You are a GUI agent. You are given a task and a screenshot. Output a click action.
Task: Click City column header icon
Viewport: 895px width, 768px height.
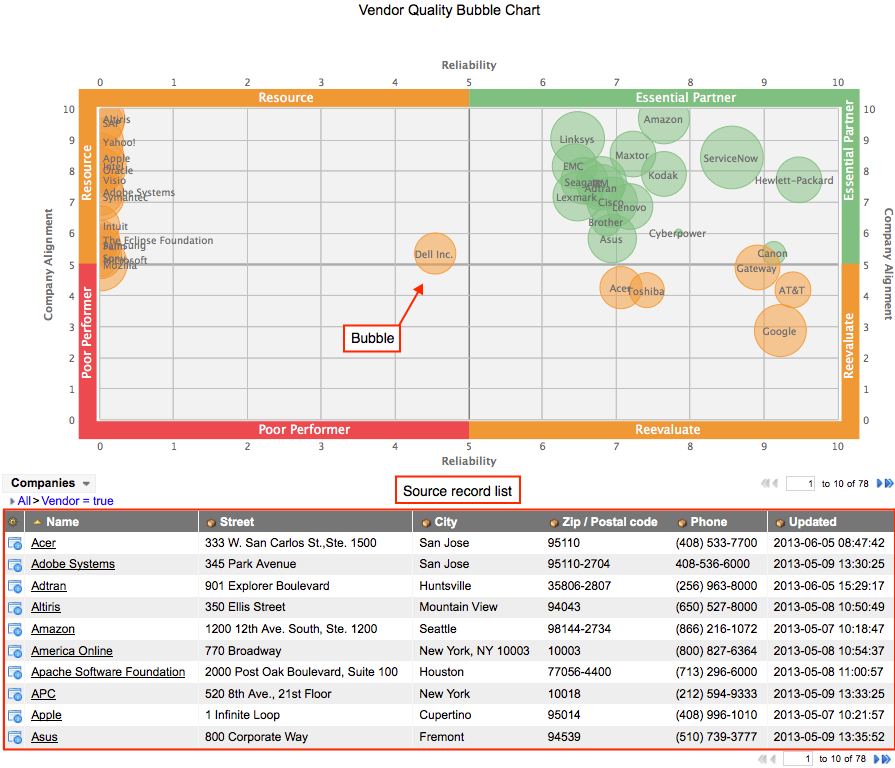tap(425, 523)
